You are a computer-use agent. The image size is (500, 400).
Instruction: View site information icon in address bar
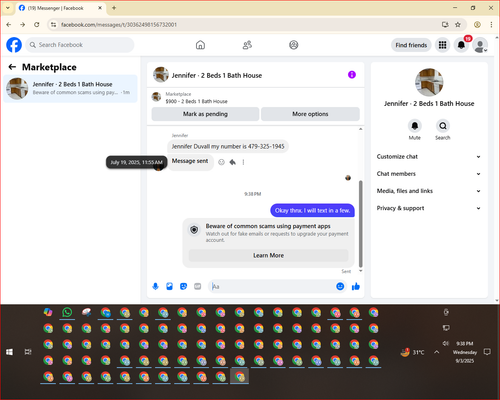pyautogui.click(x=54, y=24)
